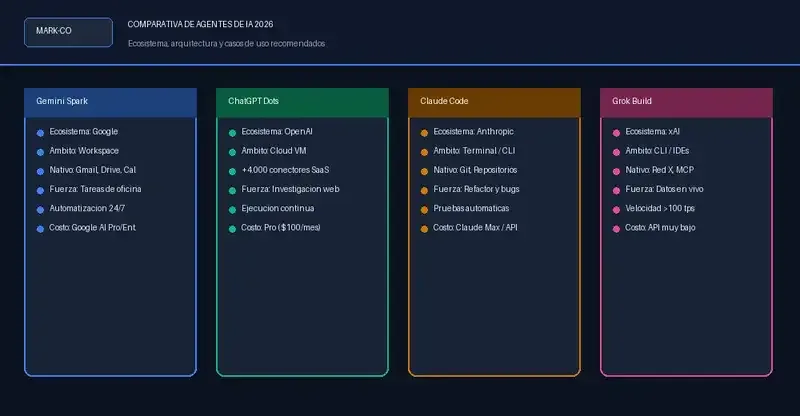Click the green bullet beside 'Ejecucion continua'
The width and height of the screenshot is (800, 416).
(232, 209)
